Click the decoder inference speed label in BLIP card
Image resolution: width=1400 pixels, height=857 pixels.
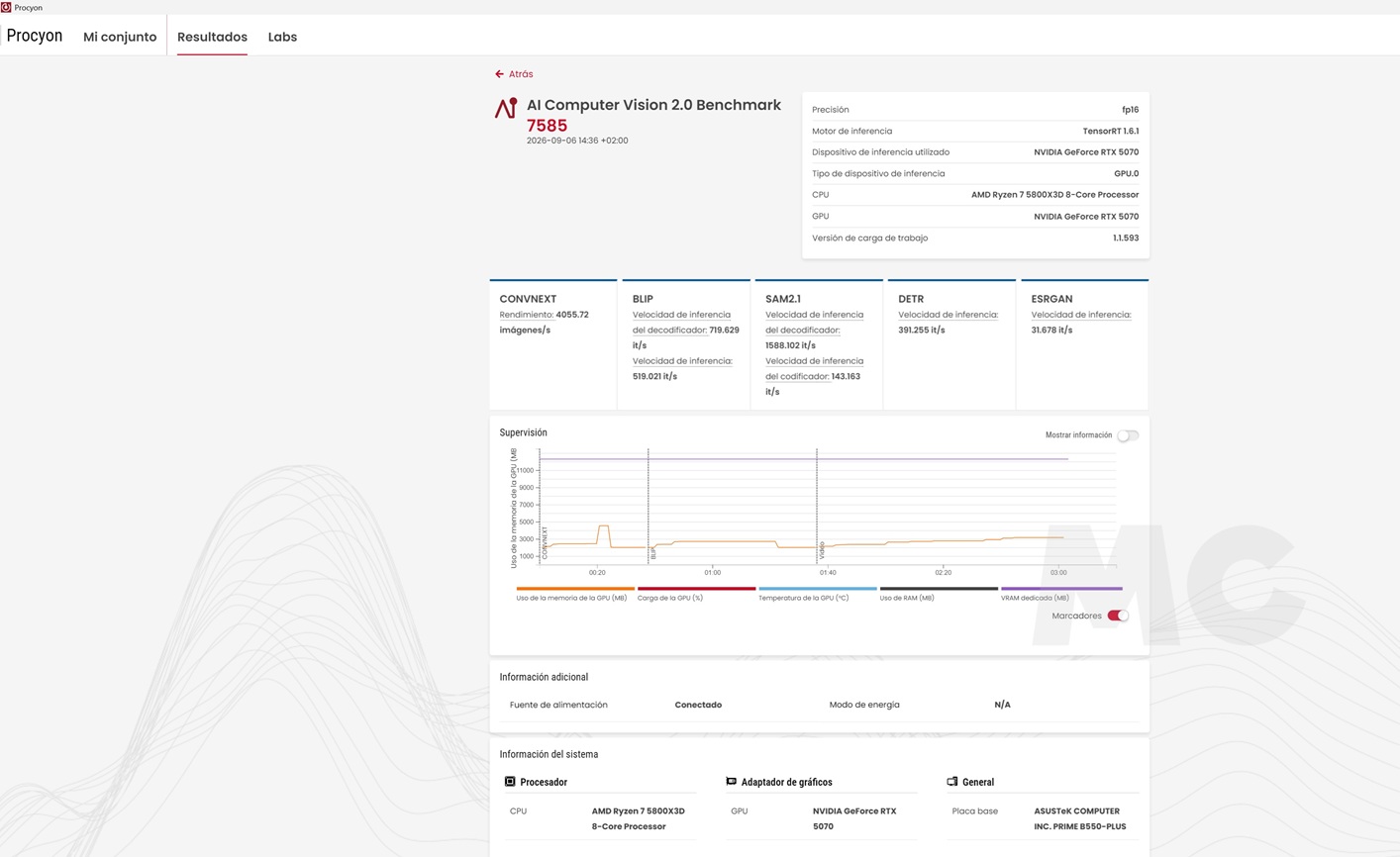681,323
